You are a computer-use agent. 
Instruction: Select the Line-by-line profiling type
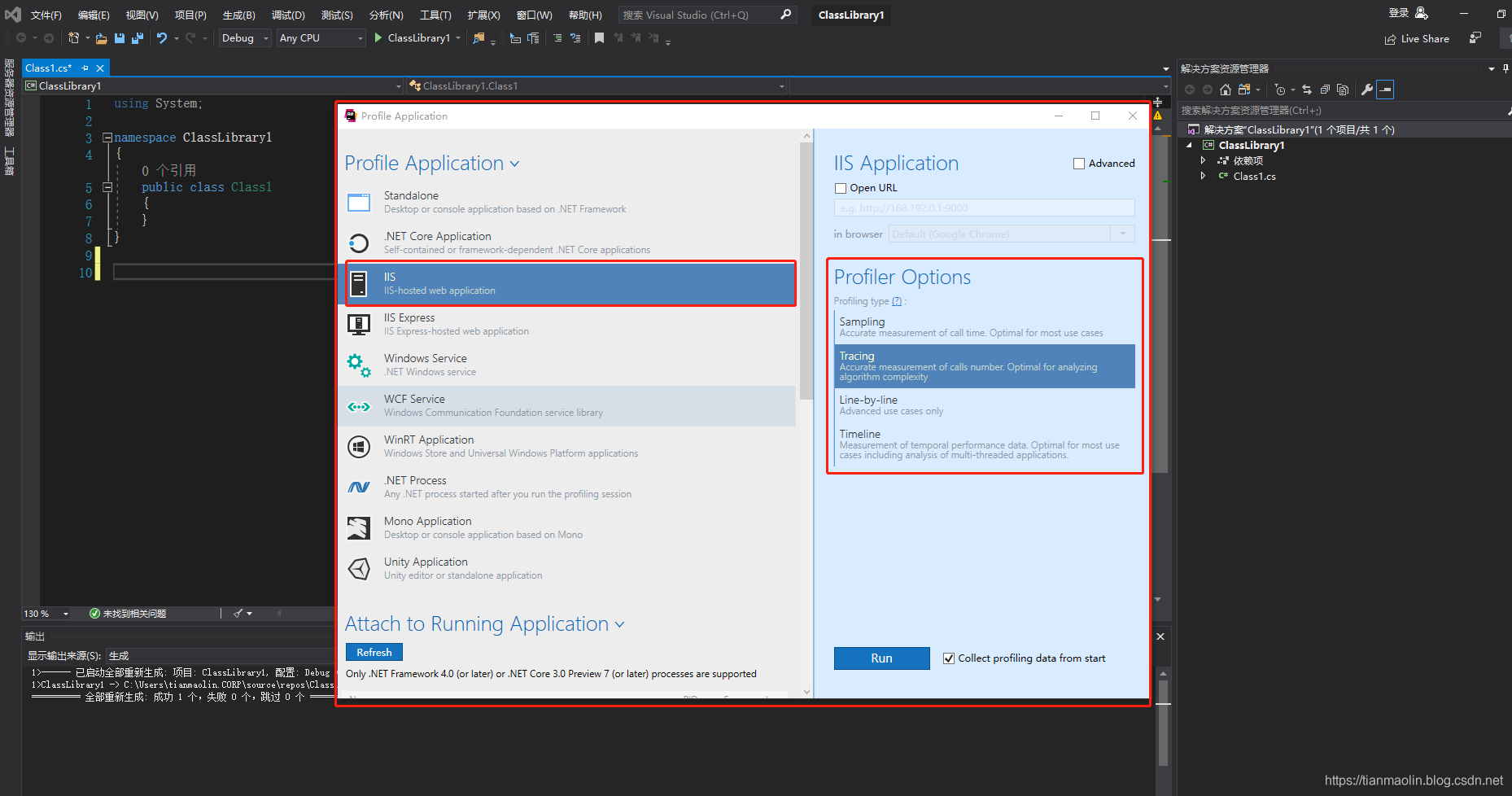tap(984, 405)
